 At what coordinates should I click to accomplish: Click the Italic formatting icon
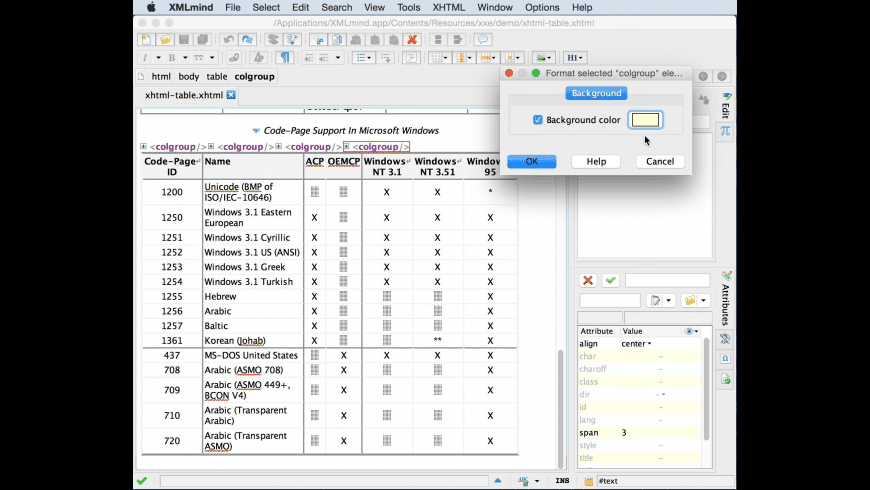[145, 57]
